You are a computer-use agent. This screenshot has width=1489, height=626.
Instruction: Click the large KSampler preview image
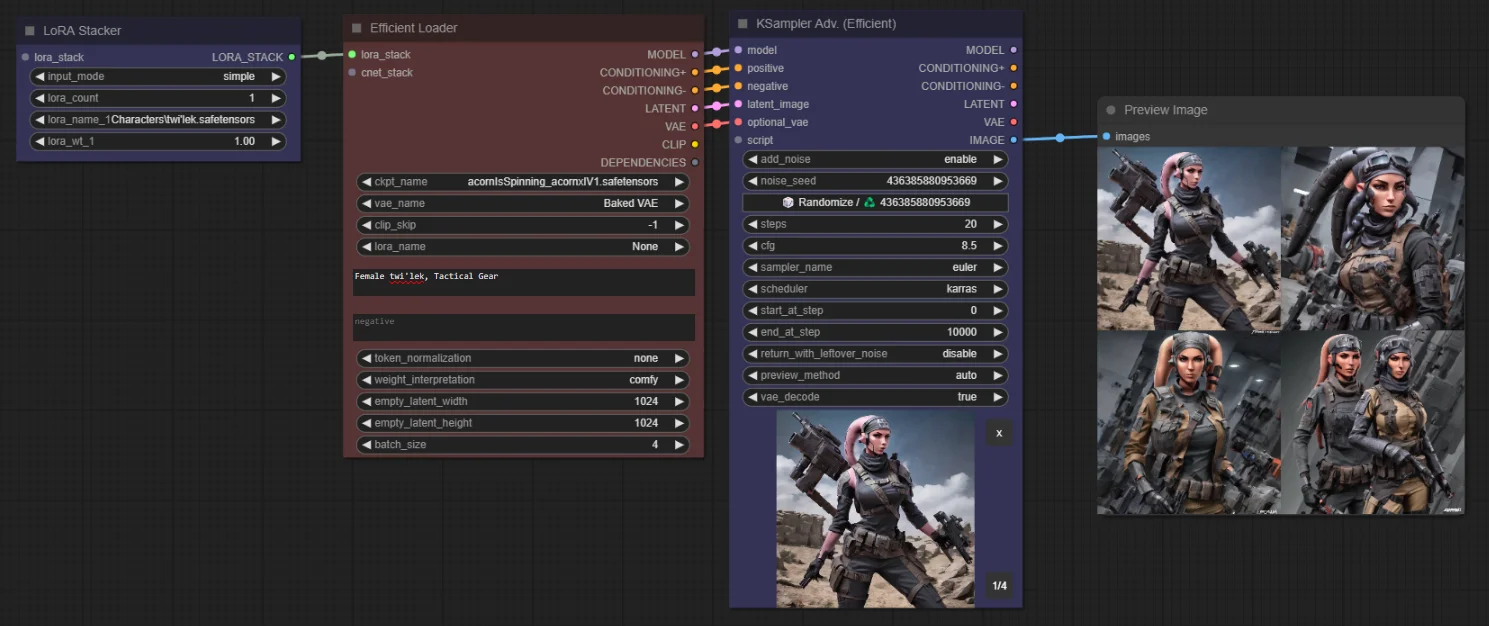pyautogui.click(x=876, y=509)
